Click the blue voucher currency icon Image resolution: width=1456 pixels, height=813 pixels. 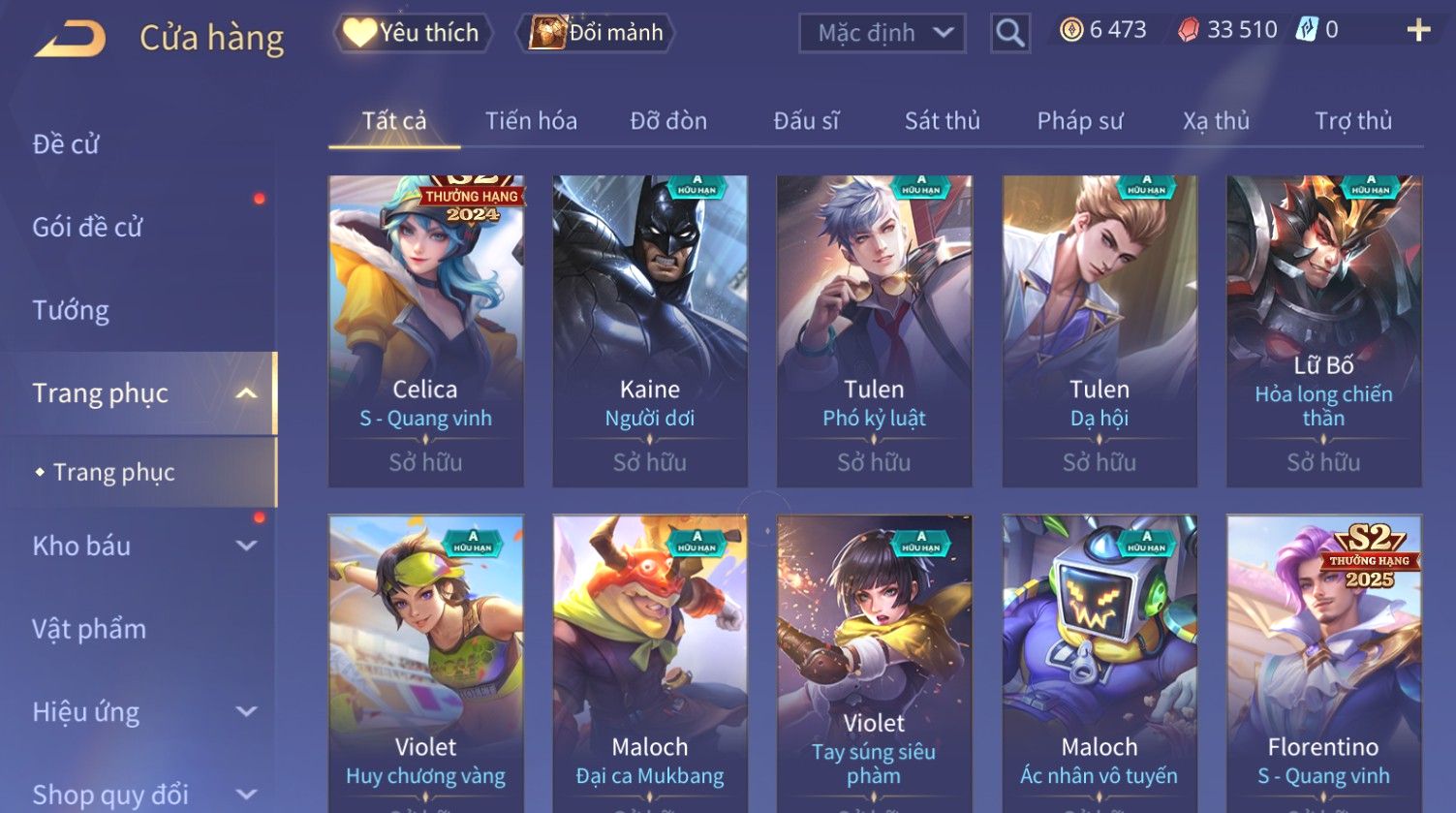tap(1308, 31)
